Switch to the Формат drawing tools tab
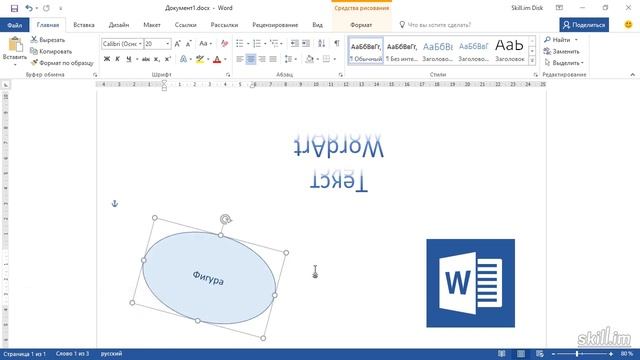Screen dimensions: 640x360 [361, 25]
